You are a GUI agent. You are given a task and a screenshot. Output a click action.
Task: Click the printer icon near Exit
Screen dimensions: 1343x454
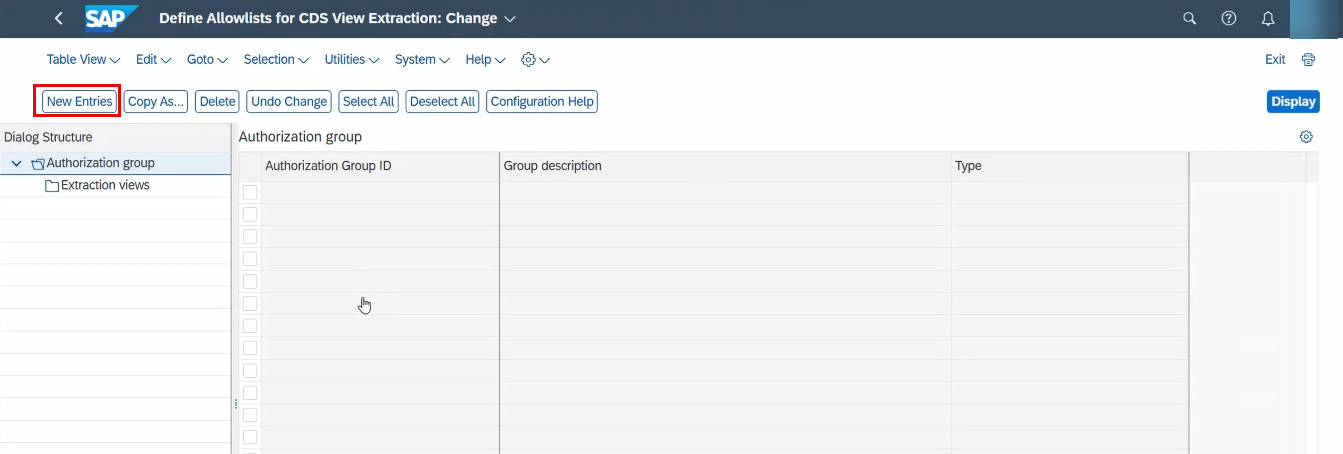pyautogui.click(x=1308, y=60)
